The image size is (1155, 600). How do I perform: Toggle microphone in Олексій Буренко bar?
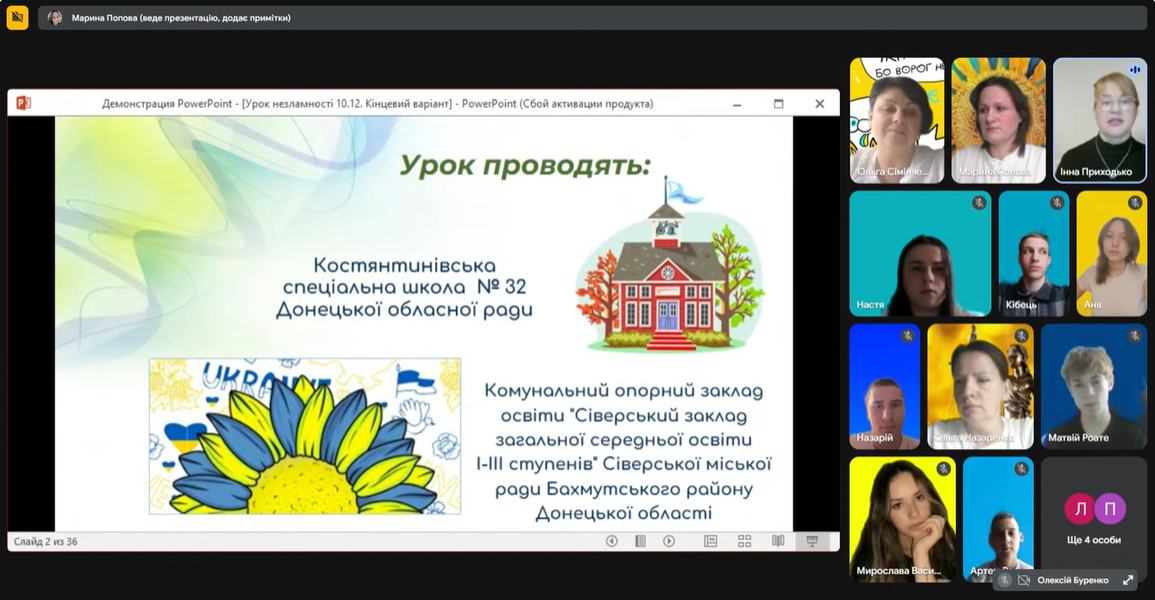pos(1005,580)
